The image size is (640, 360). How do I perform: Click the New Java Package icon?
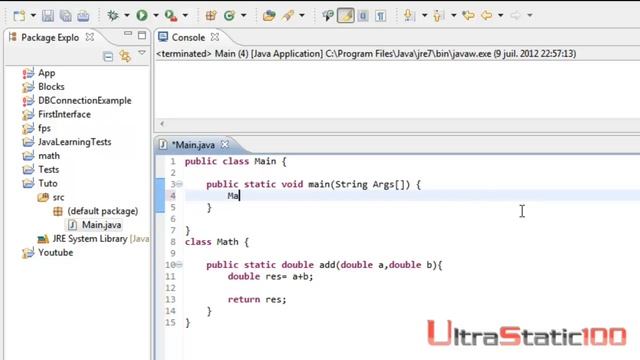(211, 16)
